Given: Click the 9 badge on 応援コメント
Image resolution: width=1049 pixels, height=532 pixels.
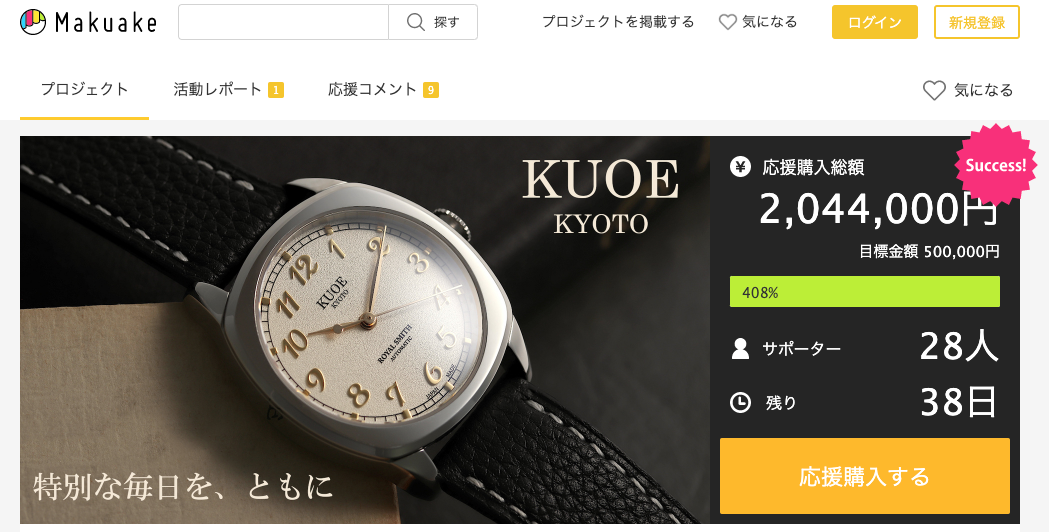Looking at the screenshot, I should (x=431, y=90).
